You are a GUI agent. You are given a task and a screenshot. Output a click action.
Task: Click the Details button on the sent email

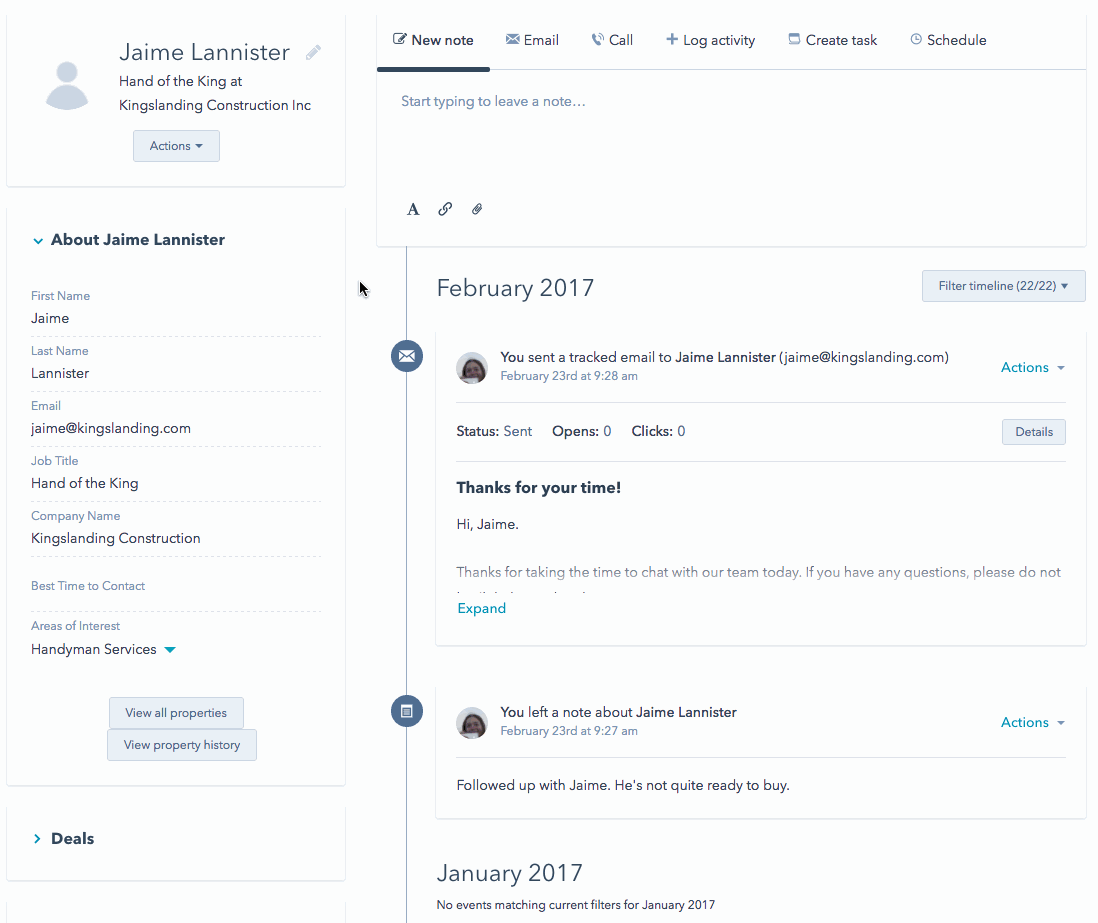pyautogui.click(x=1033, y=431)
